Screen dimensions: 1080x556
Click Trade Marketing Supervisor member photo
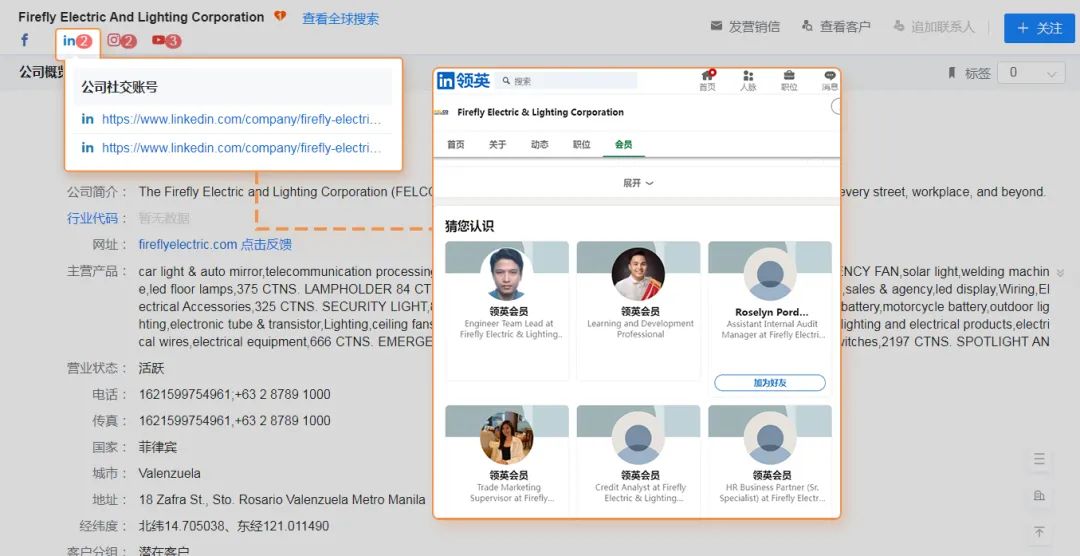[507, 438]
